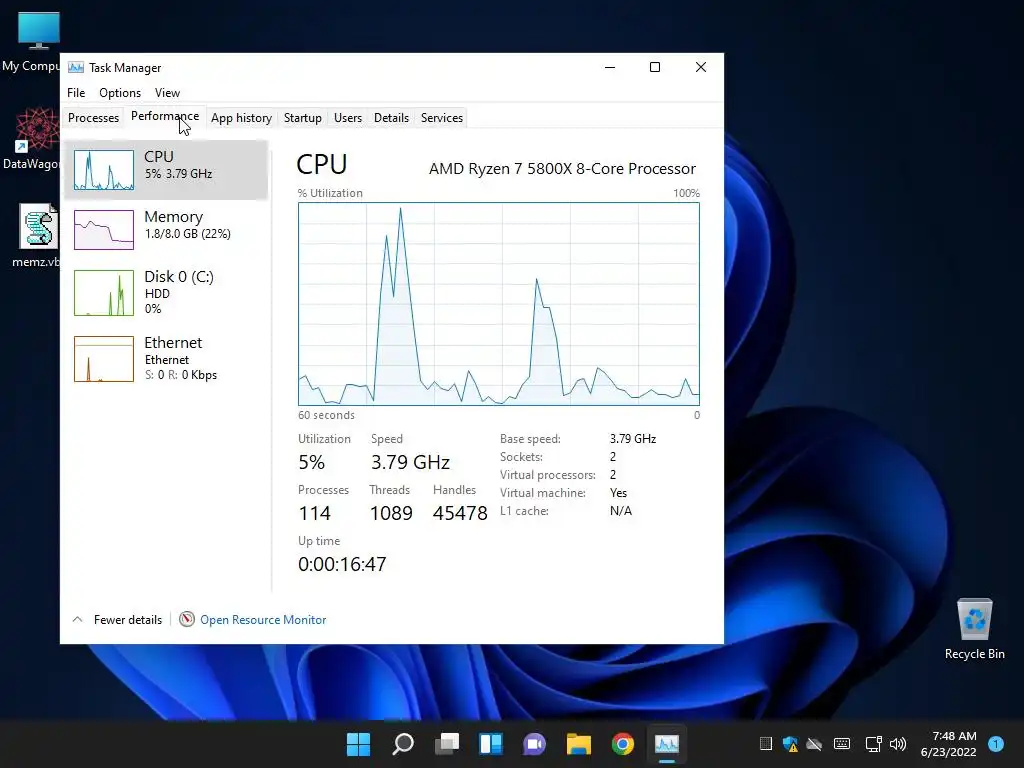Click the AMD Ryzen 7 5800X processor name
This screenshot has height=768, width=1024.
point(562,168)
